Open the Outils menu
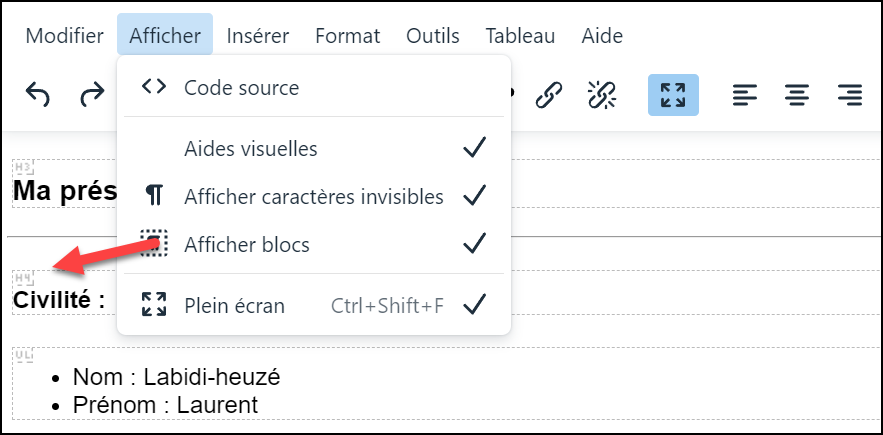This screenshot has height=435, width=883. tap(432, 36)
